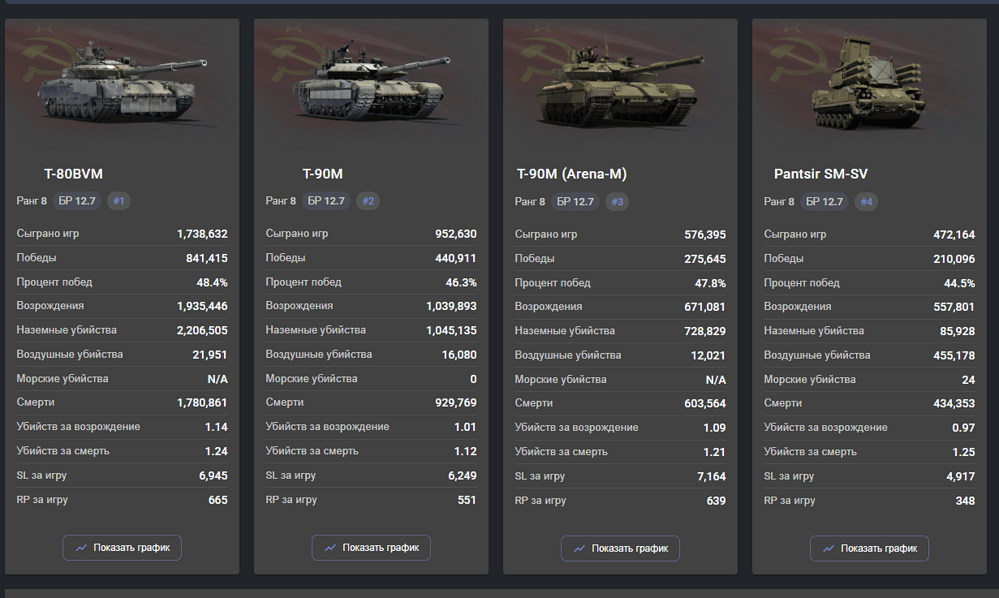Open the T-90M tank image
Viewport: 999px width, 598px height.
pos(371,81)
